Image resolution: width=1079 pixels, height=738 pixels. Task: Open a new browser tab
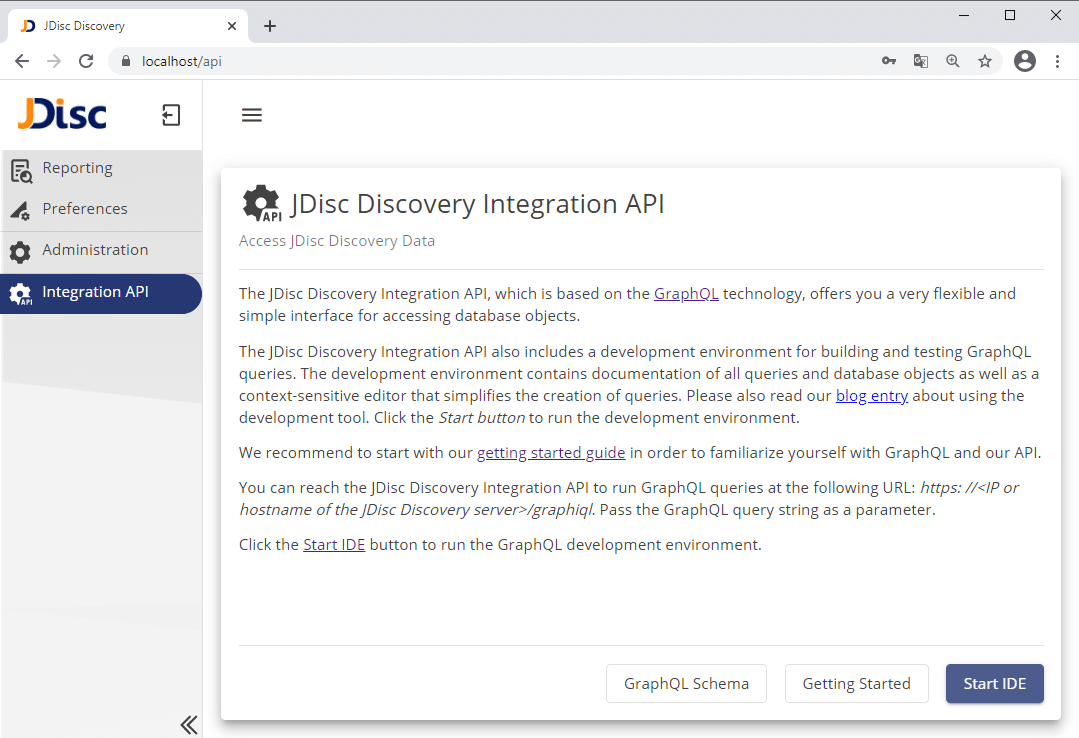click(269, 25)
